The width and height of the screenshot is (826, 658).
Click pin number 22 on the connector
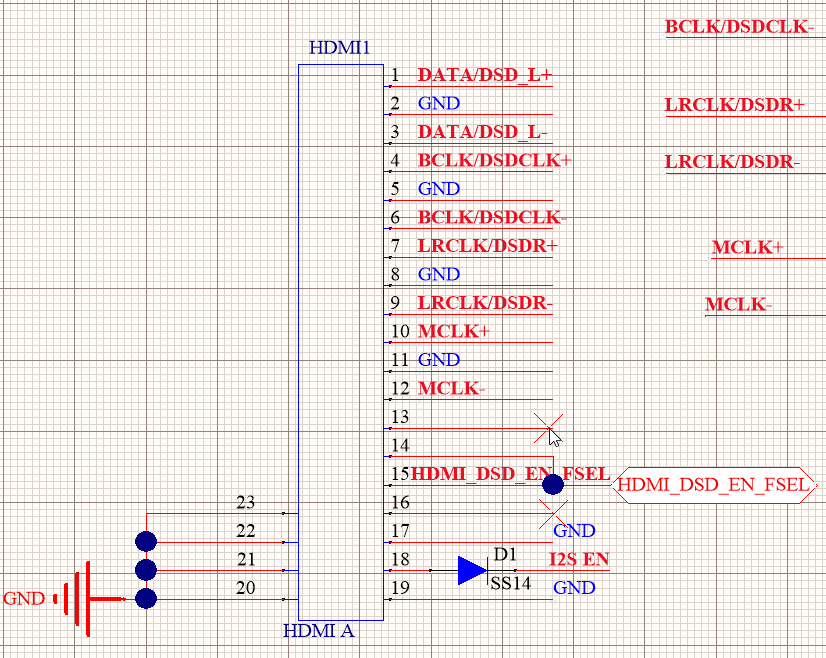(x=245, y=531)
